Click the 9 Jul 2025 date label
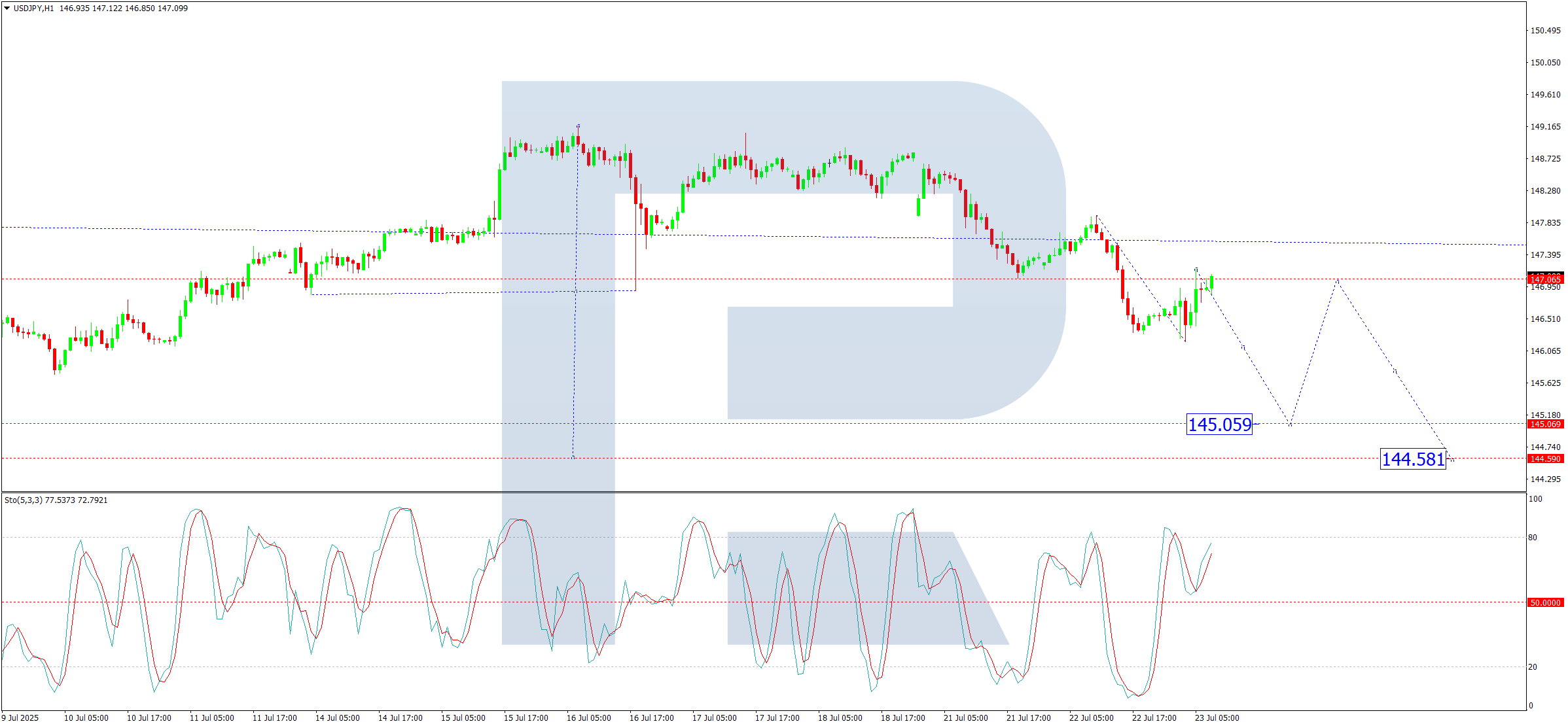 (20, 718)
